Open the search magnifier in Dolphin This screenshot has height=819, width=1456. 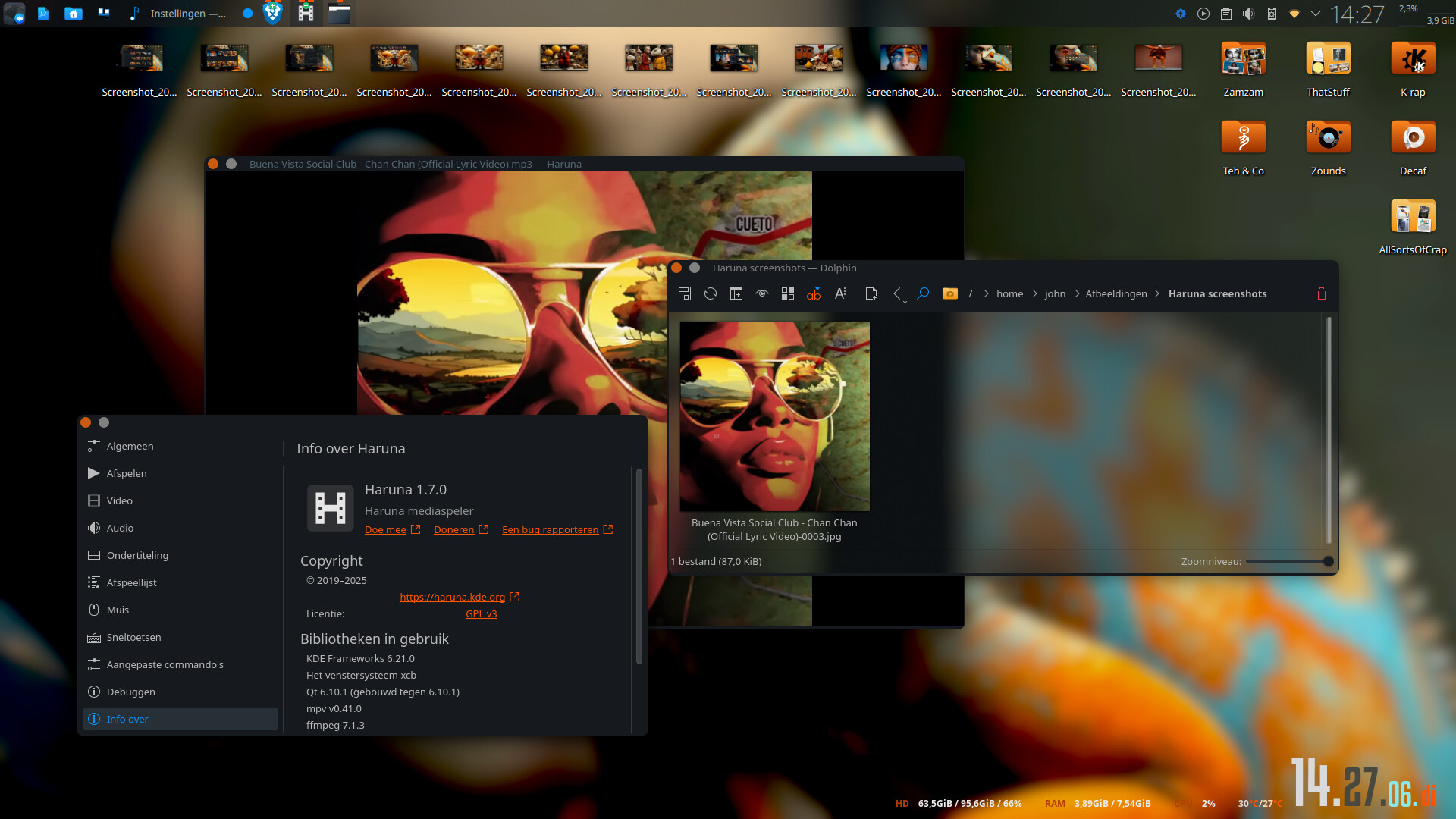[923, 293]
